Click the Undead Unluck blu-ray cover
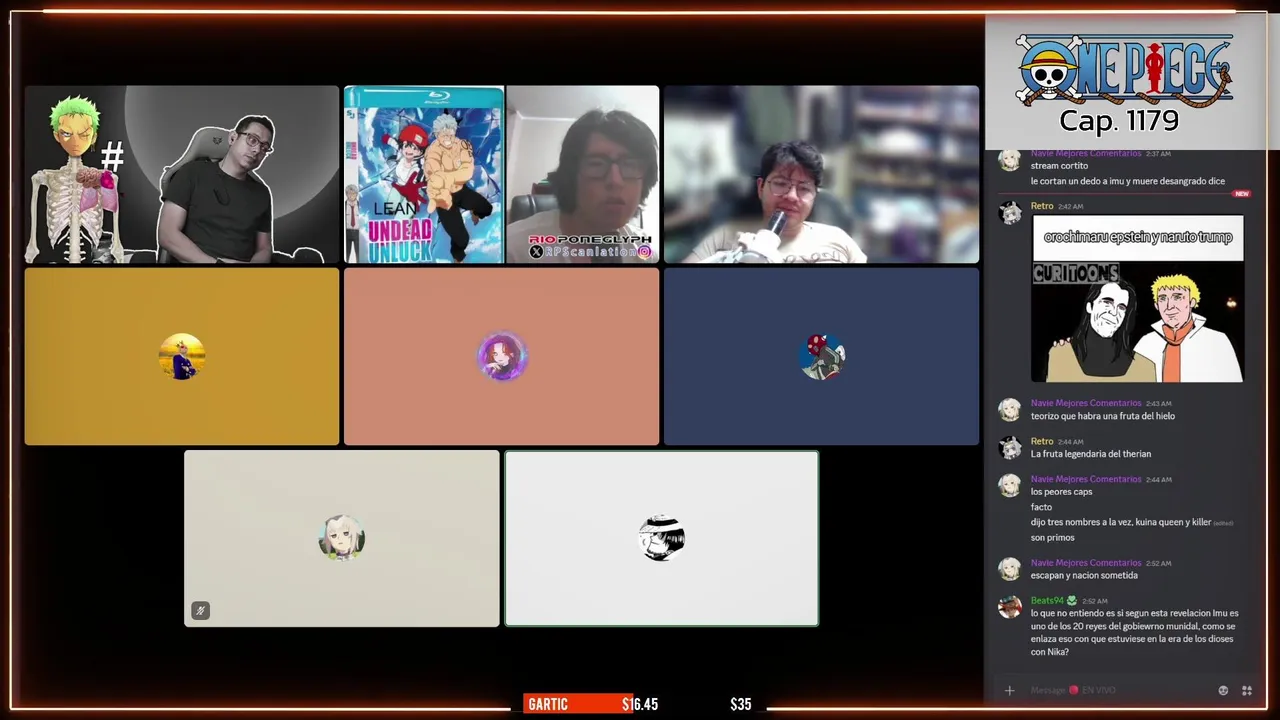Image resolution: width=1280 pixels, height=720 pixels. [424, 175]
